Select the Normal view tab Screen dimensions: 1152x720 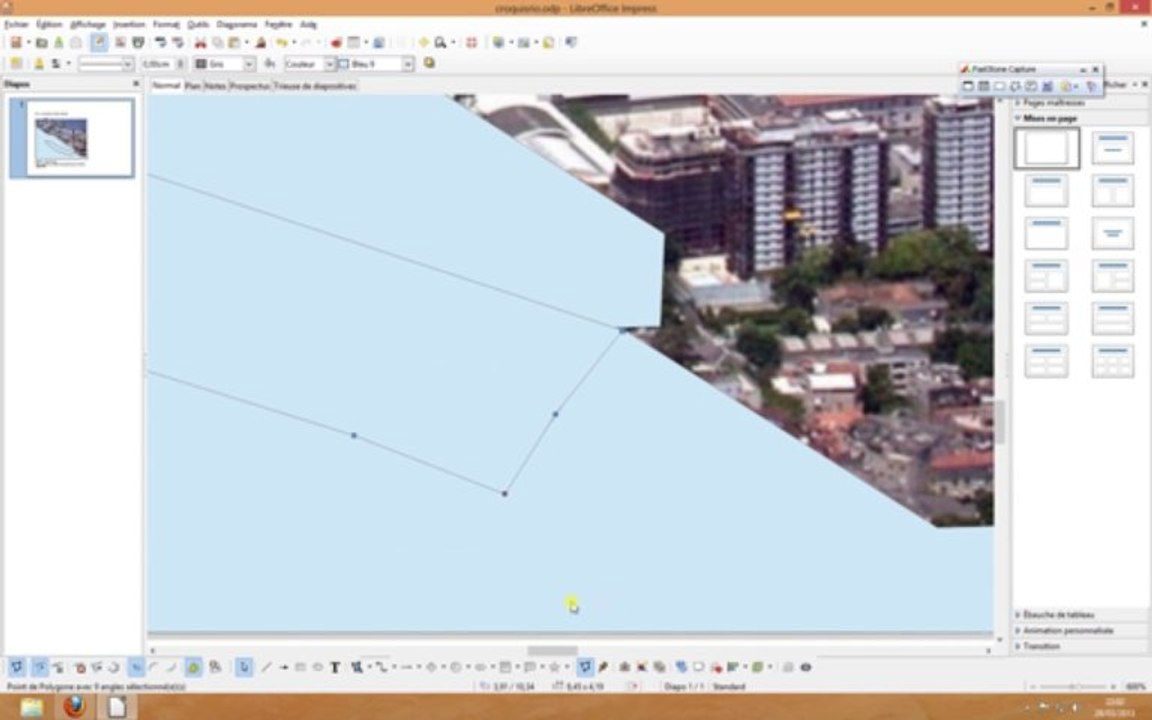pyautogui.click(x=166, y=86)
